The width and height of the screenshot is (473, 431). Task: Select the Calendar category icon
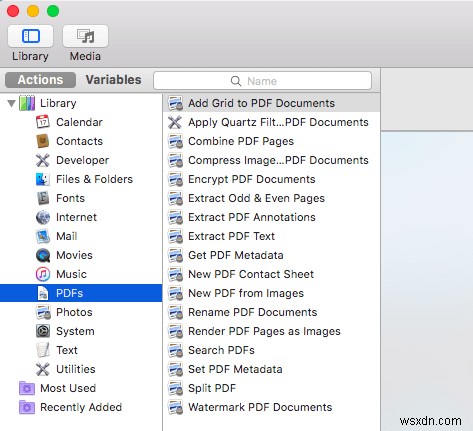point(43,122)
